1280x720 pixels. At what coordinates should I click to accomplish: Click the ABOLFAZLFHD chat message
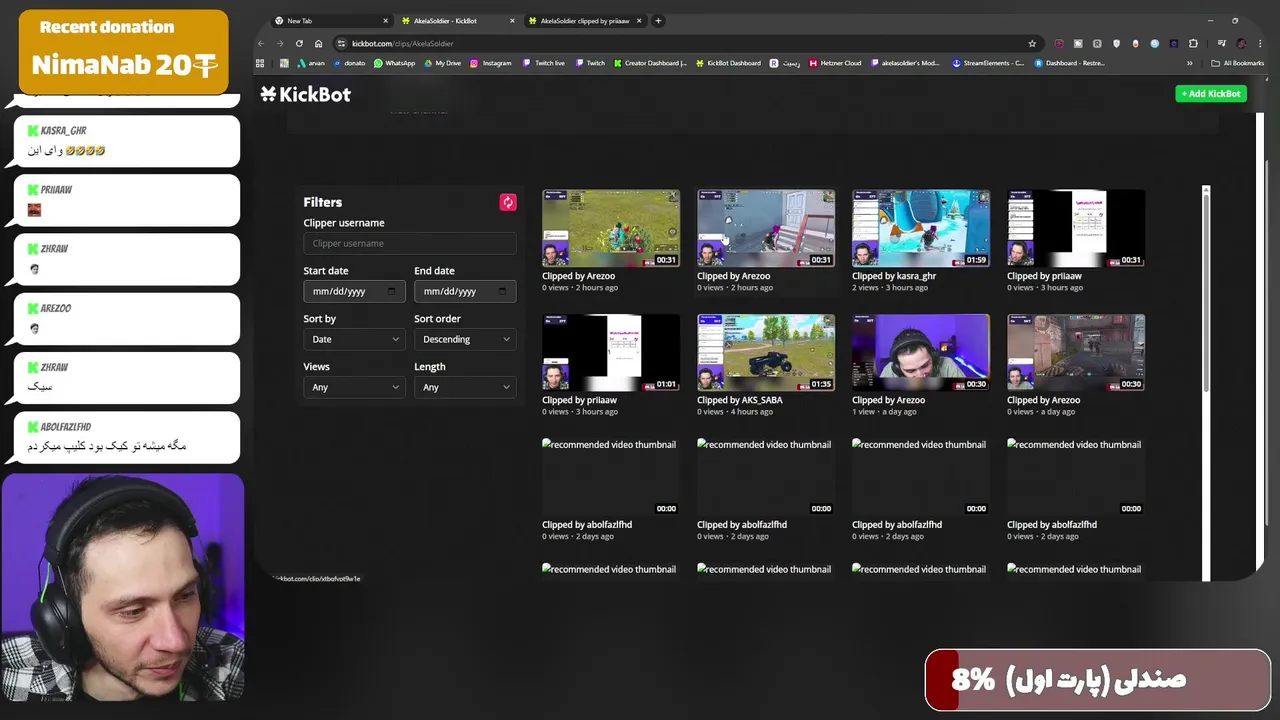pos(127,437)
